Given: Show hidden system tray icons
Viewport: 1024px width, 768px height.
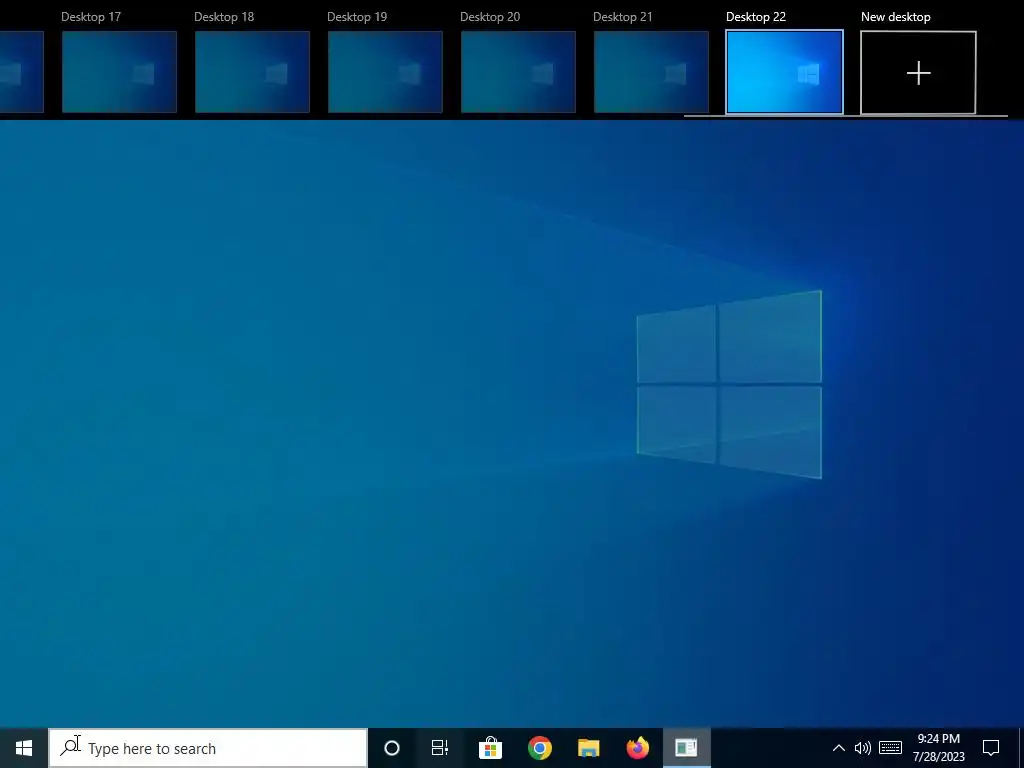Looking at the screenshot, I should [x=839, y=748].
